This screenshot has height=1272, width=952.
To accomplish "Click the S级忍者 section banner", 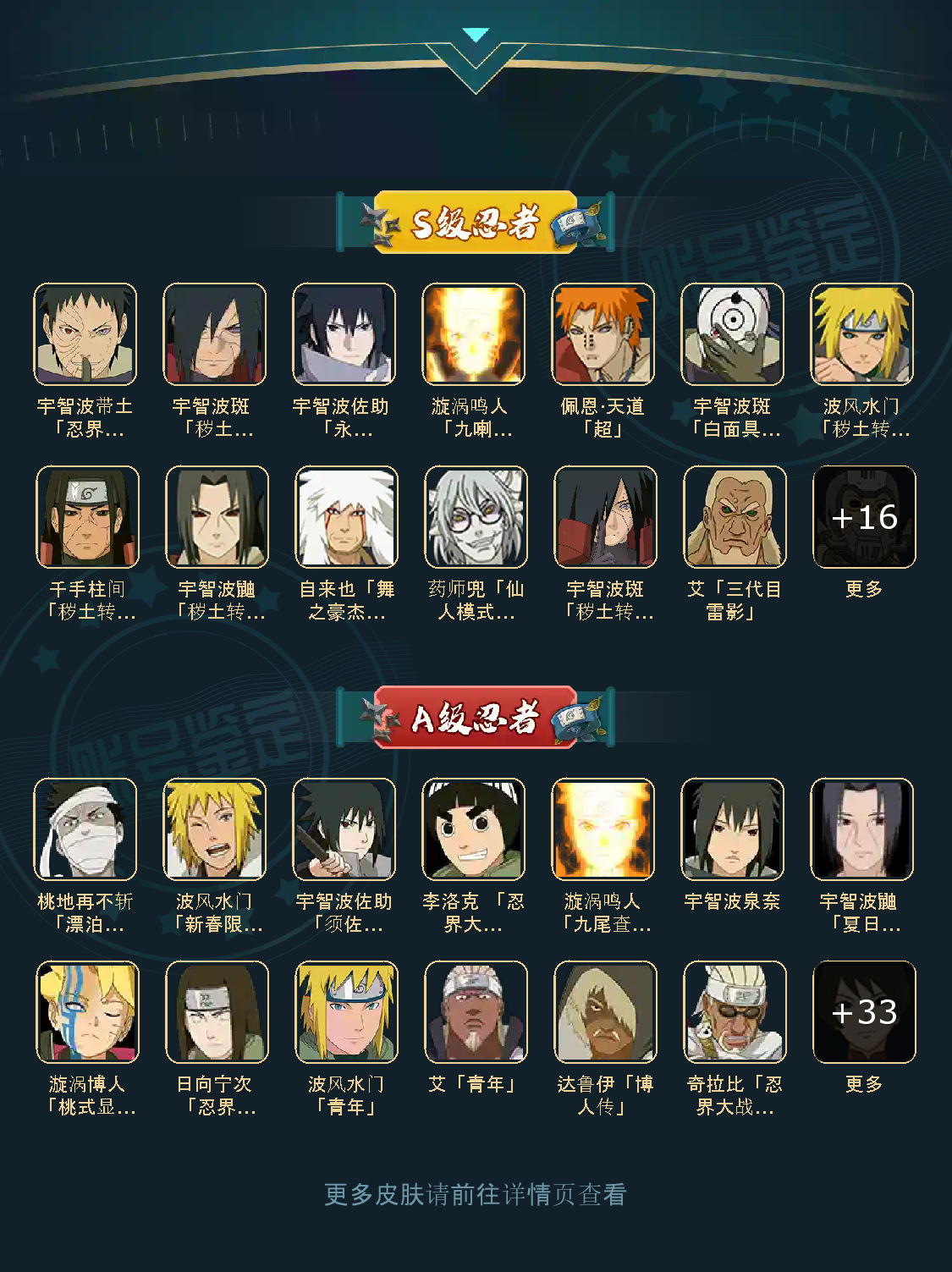I will tap(476, 223).
